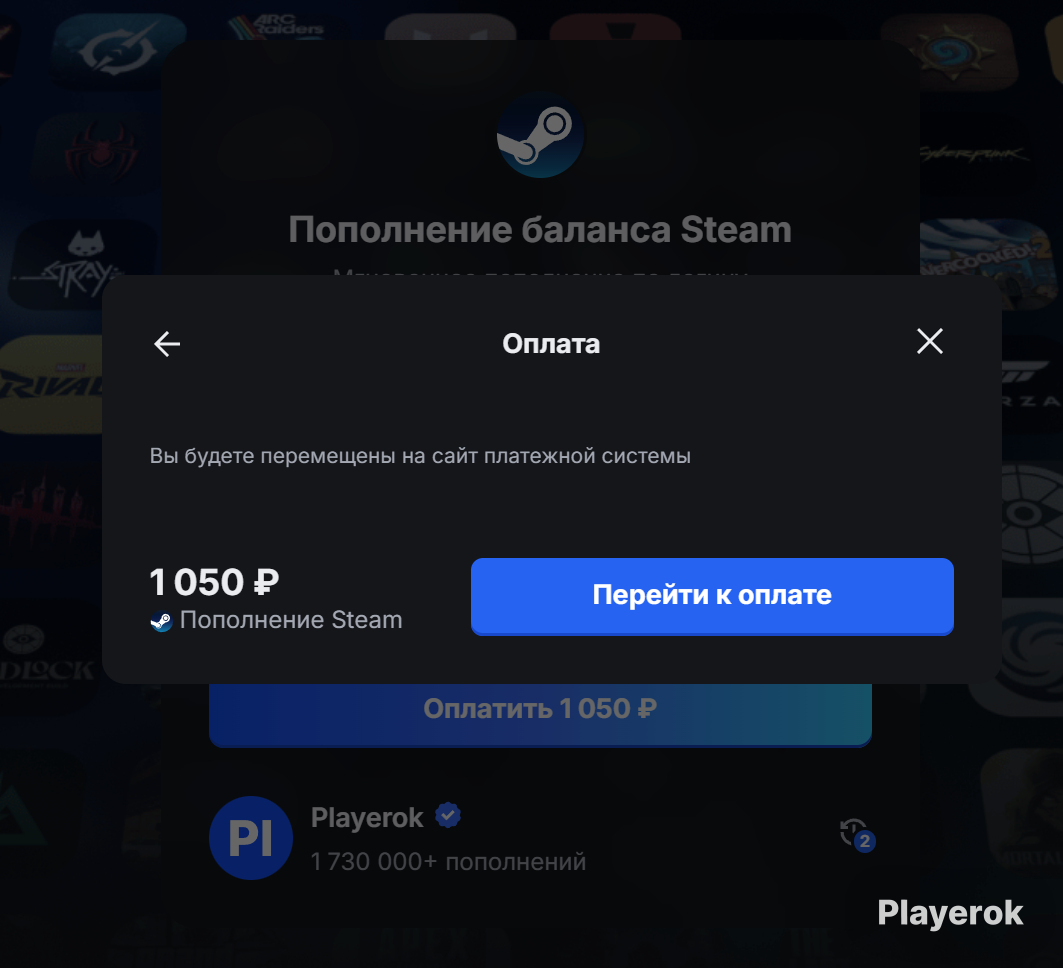Image resolution: width=1063 pixels, height=968 pixels.
Task: Click the small Steam icon beside Пополнение Steam
Action: pos(161,621)
